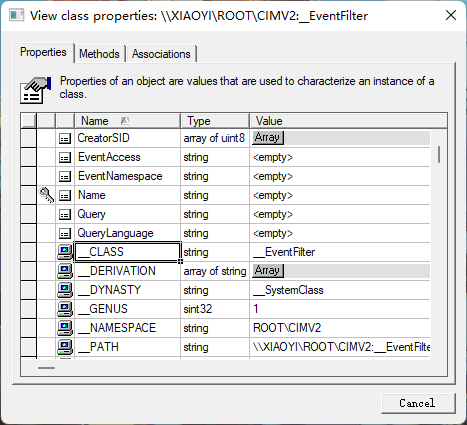Click the property icon next to EventAccess

tap(65, 157)
